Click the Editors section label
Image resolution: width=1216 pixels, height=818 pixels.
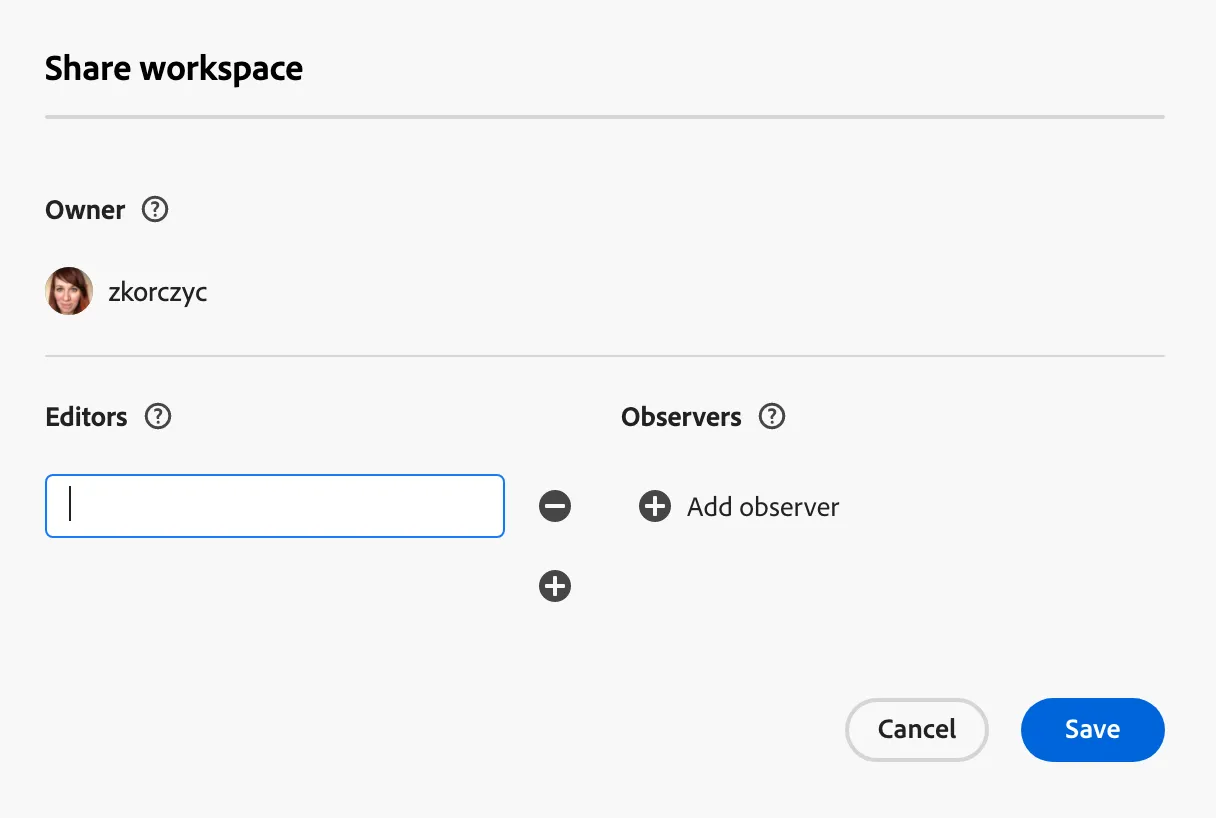coord(87,417)
